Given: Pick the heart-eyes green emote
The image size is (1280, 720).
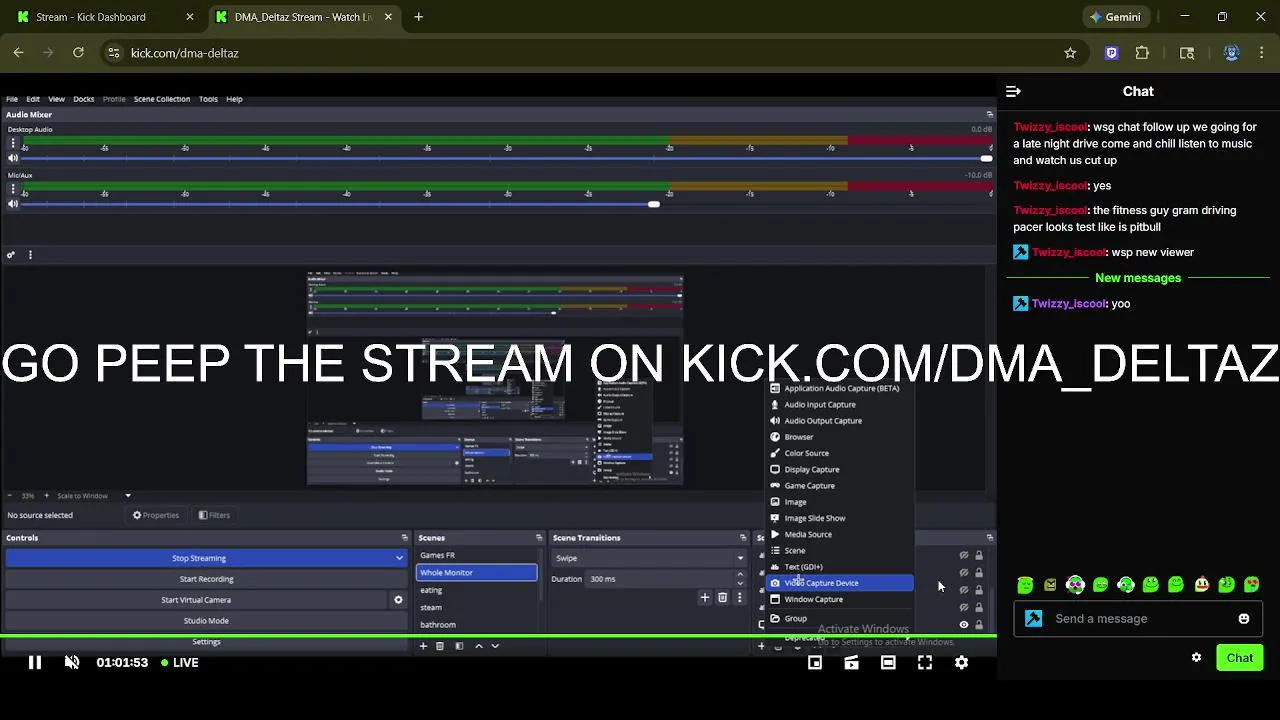Looking at the screenshot, I should [1251, 585].
